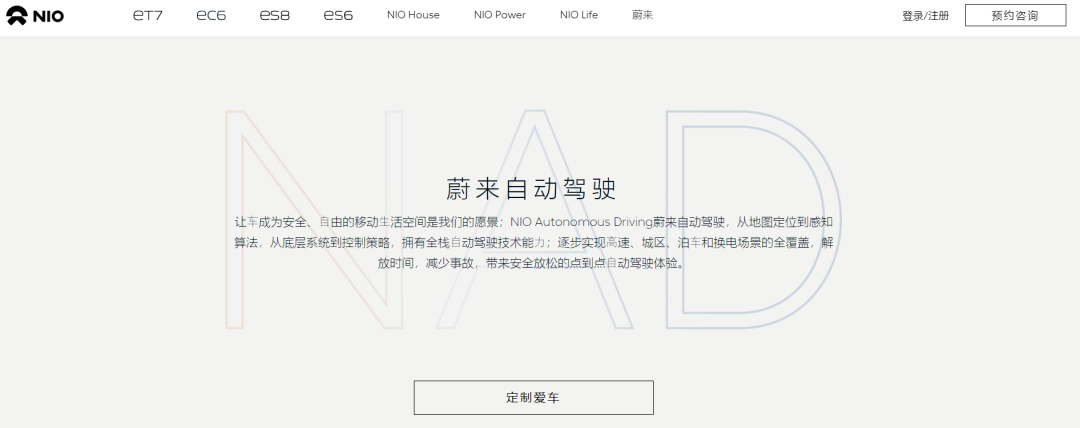
Task: Click the text line starting 让车成为安全
Action: pos(534,223)
